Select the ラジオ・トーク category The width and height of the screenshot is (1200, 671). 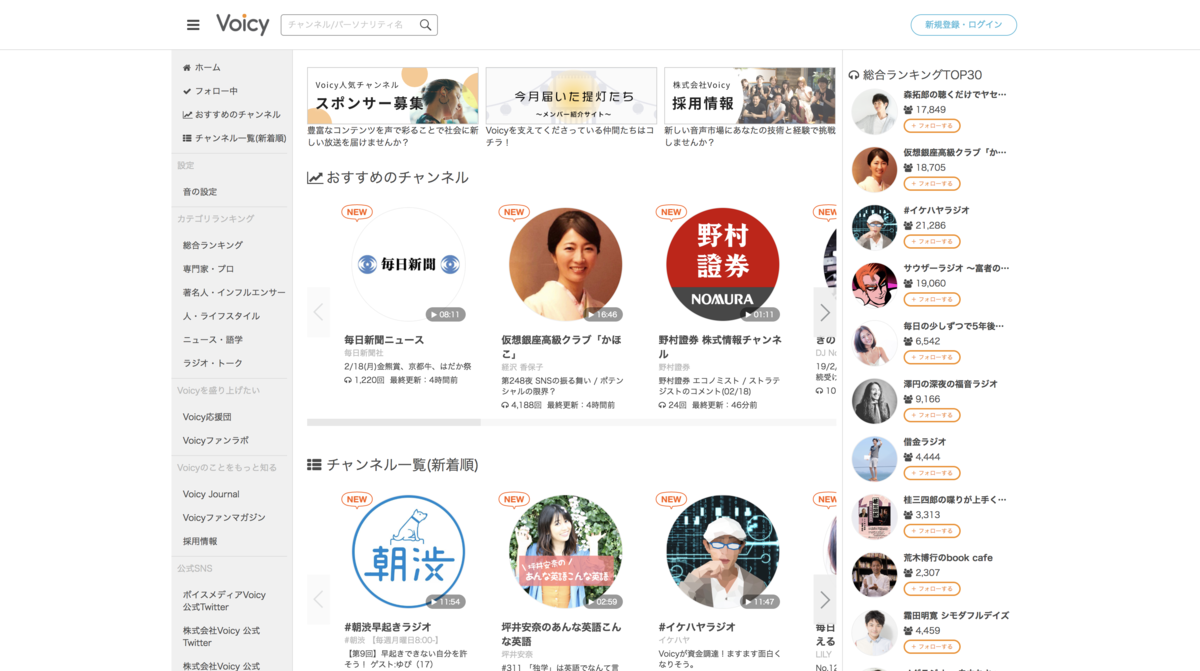click(213, 363)
